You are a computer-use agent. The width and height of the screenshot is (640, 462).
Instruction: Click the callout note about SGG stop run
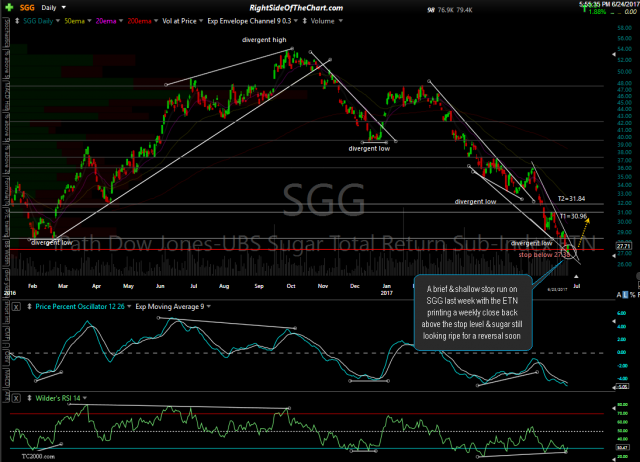click(473, 313)
